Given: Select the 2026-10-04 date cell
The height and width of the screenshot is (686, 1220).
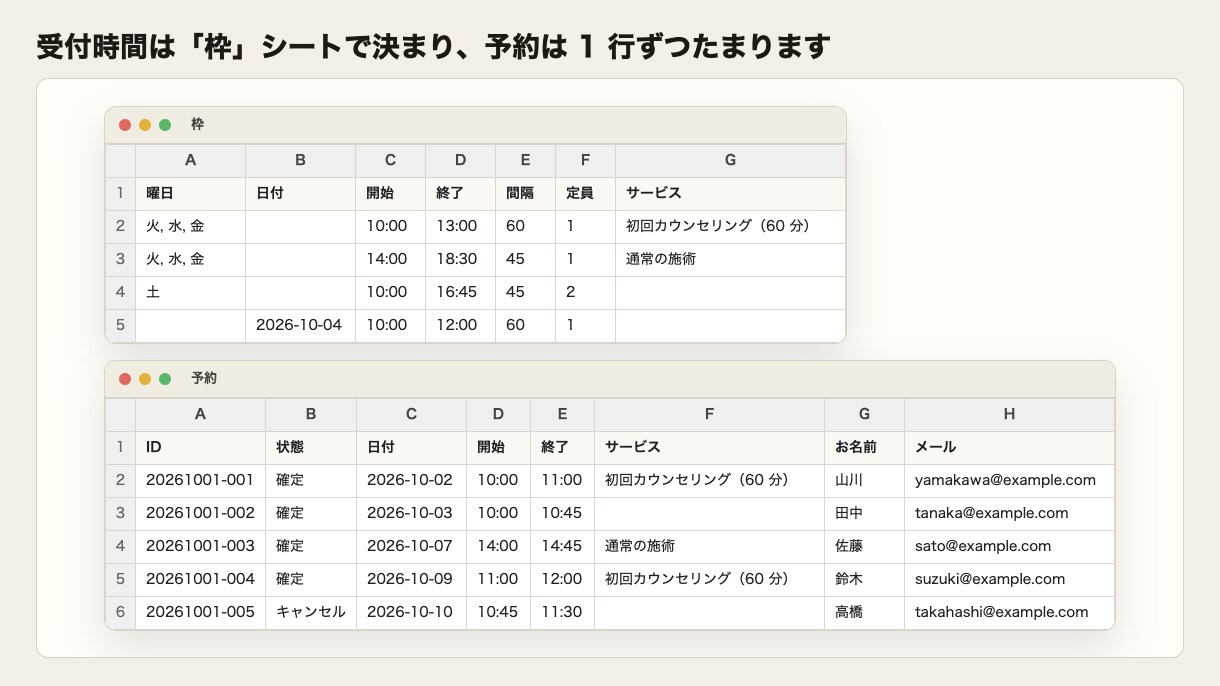Looking at the screenshot, I should [x=301, y=326].
